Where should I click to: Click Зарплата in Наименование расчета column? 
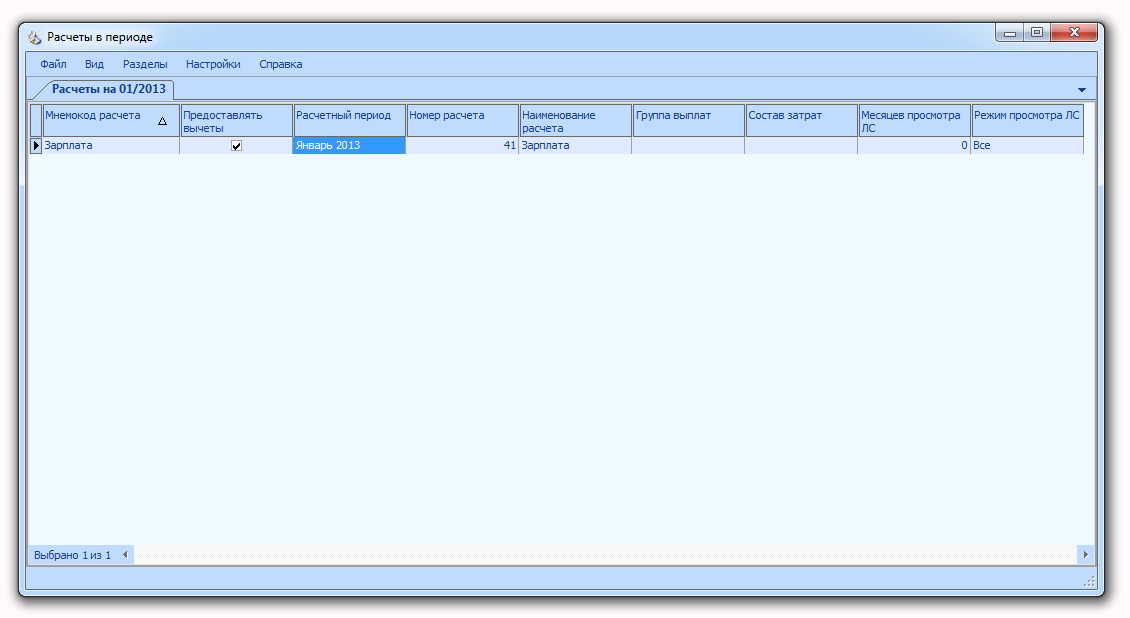click(575, 145)
